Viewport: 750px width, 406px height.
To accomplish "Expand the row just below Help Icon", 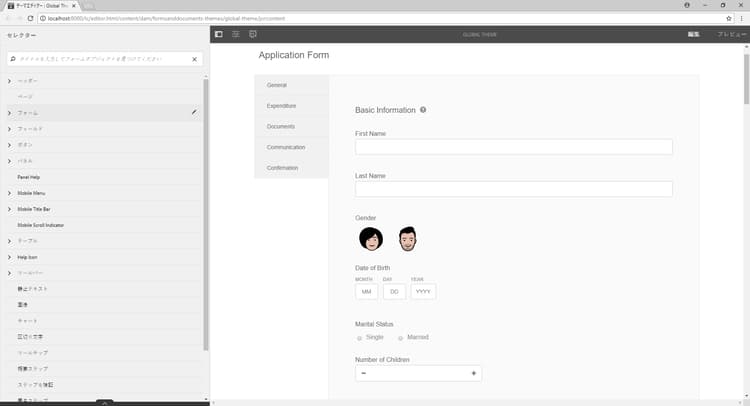I will [x=9, y=273].
